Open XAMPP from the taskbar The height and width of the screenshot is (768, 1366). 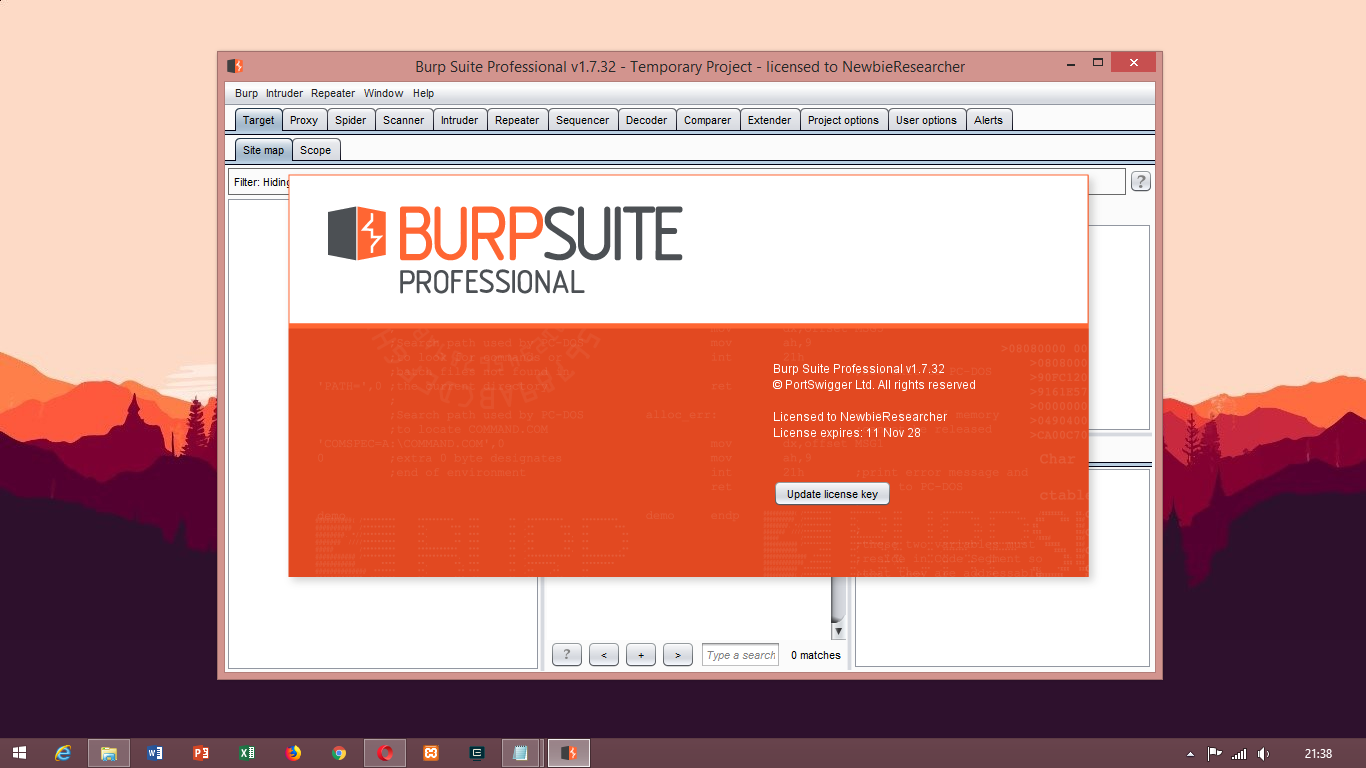[x=431, y=753]
